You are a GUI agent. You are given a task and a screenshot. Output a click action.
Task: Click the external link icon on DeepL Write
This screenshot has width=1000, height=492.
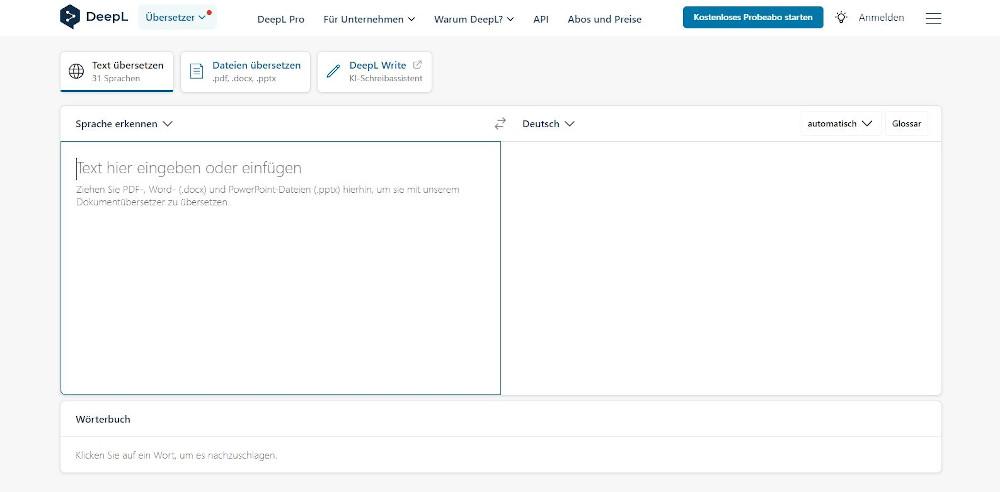[417, 65]
